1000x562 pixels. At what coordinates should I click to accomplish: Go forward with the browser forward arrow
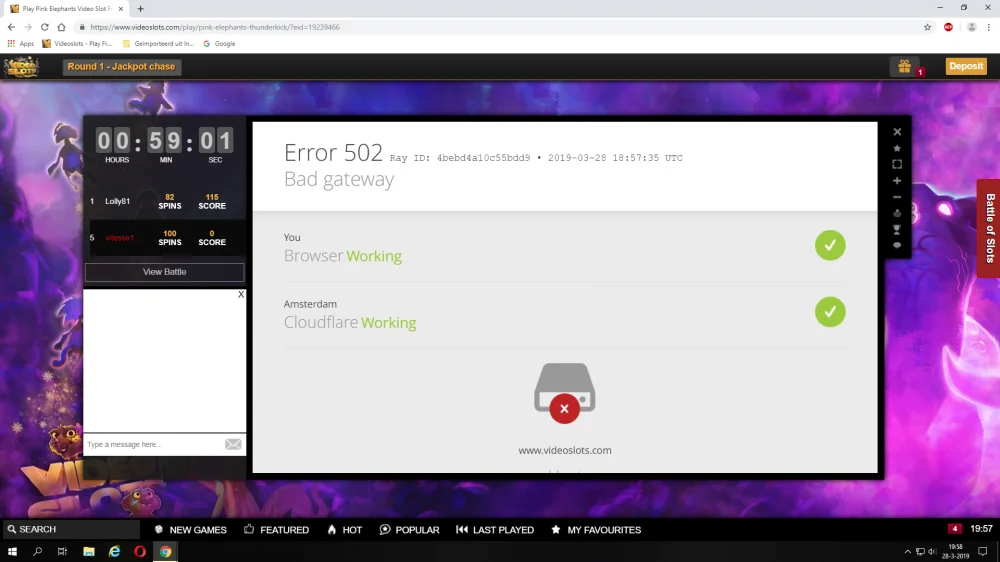28,27
